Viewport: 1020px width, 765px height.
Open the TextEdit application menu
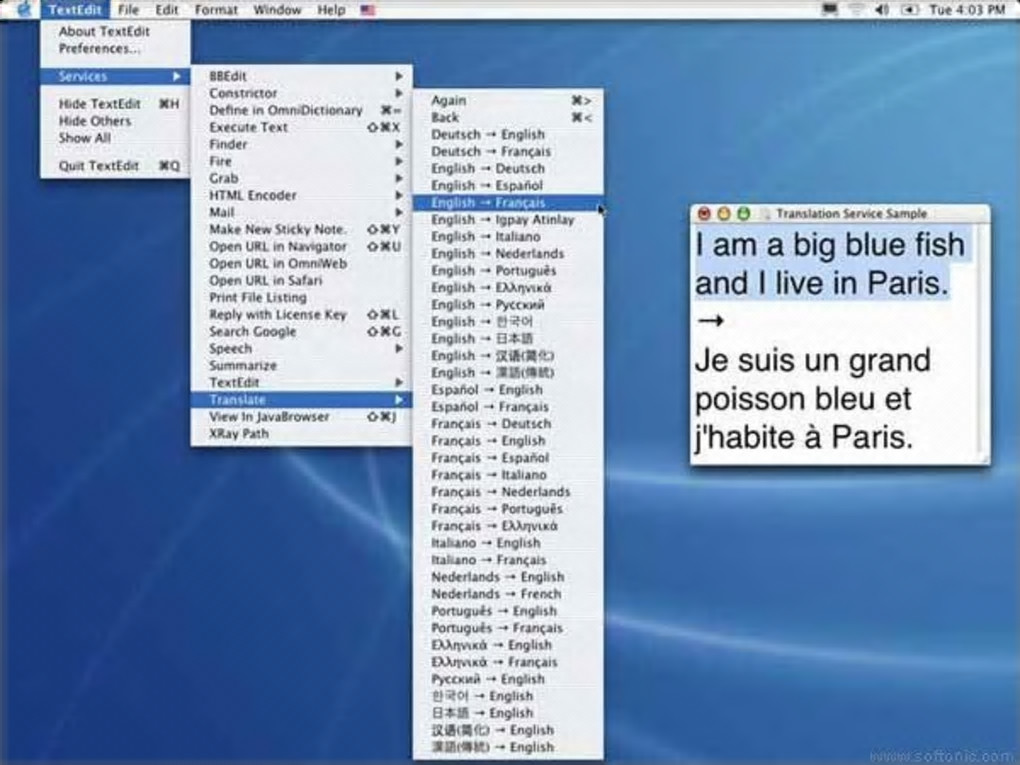coord(75,10)
